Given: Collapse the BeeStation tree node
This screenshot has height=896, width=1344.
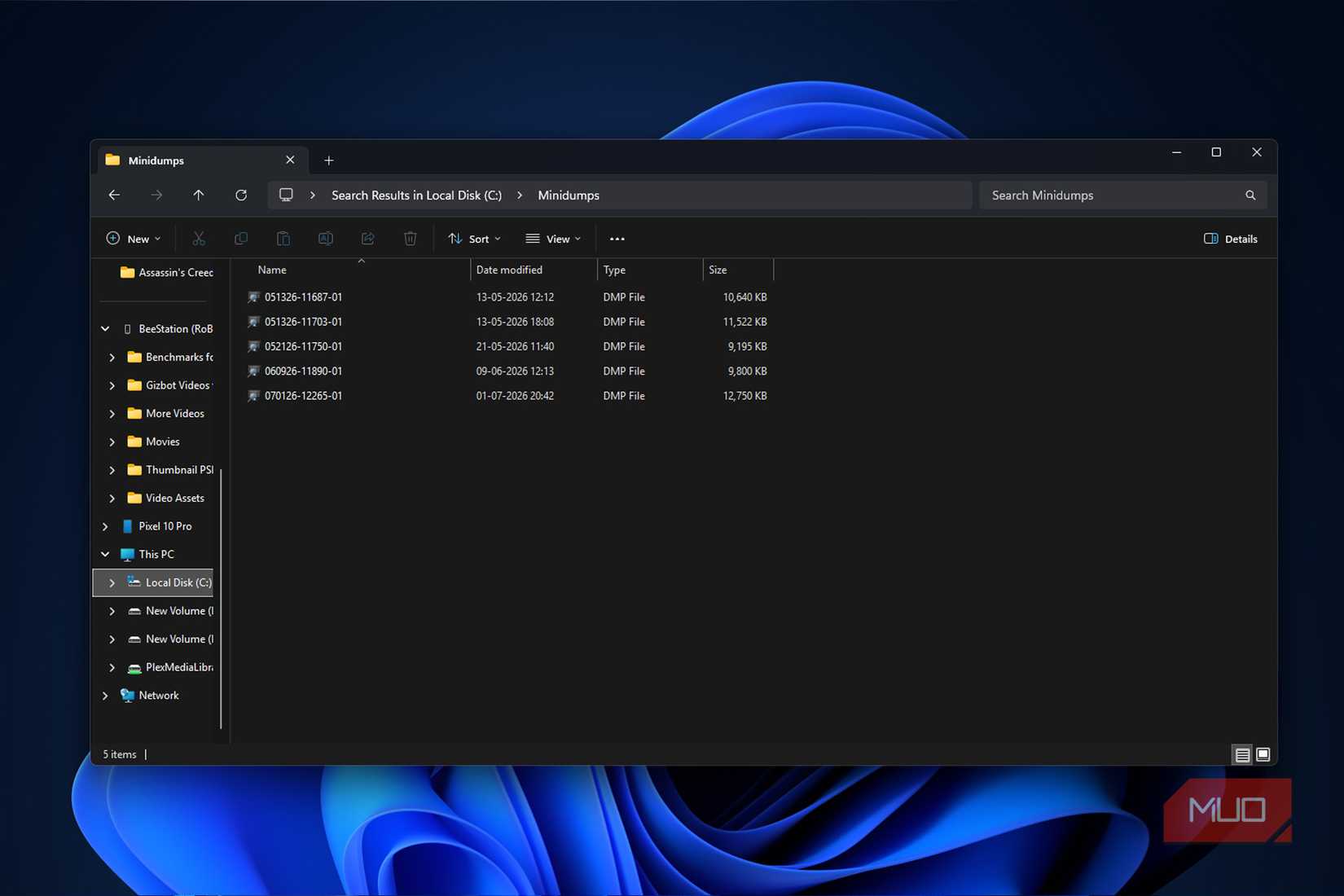Looking at the screenshot, I should coord(105,329).
